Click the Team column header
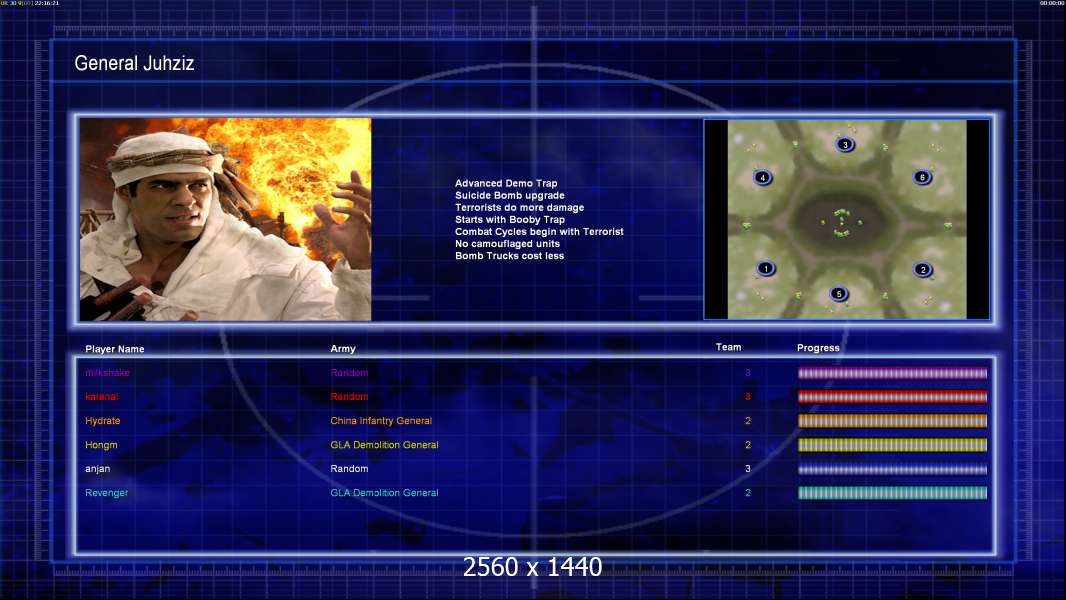This screenshot has width=1066, height=600. [x=728, y=347]
